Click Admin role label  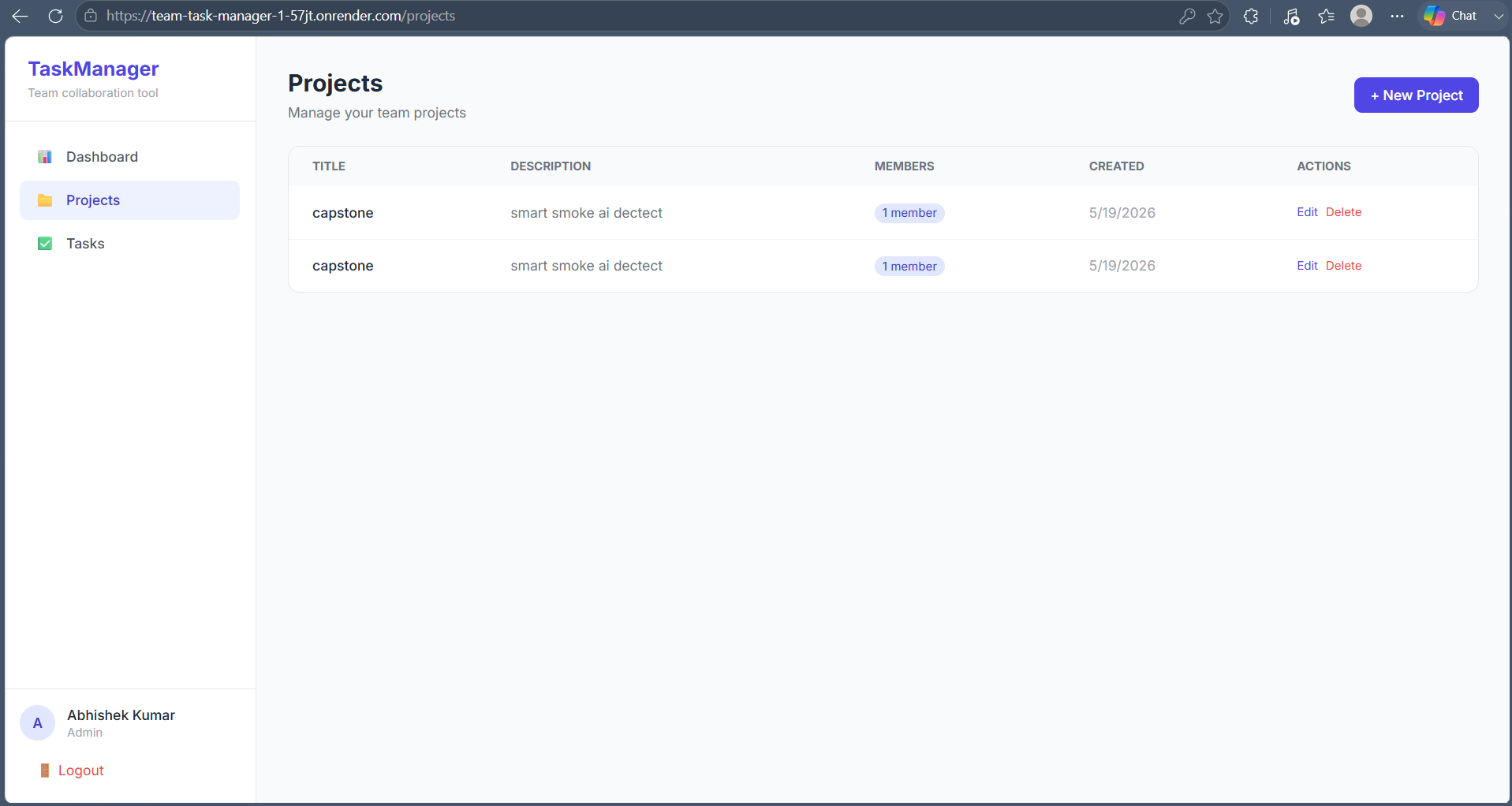click(84, 733)
